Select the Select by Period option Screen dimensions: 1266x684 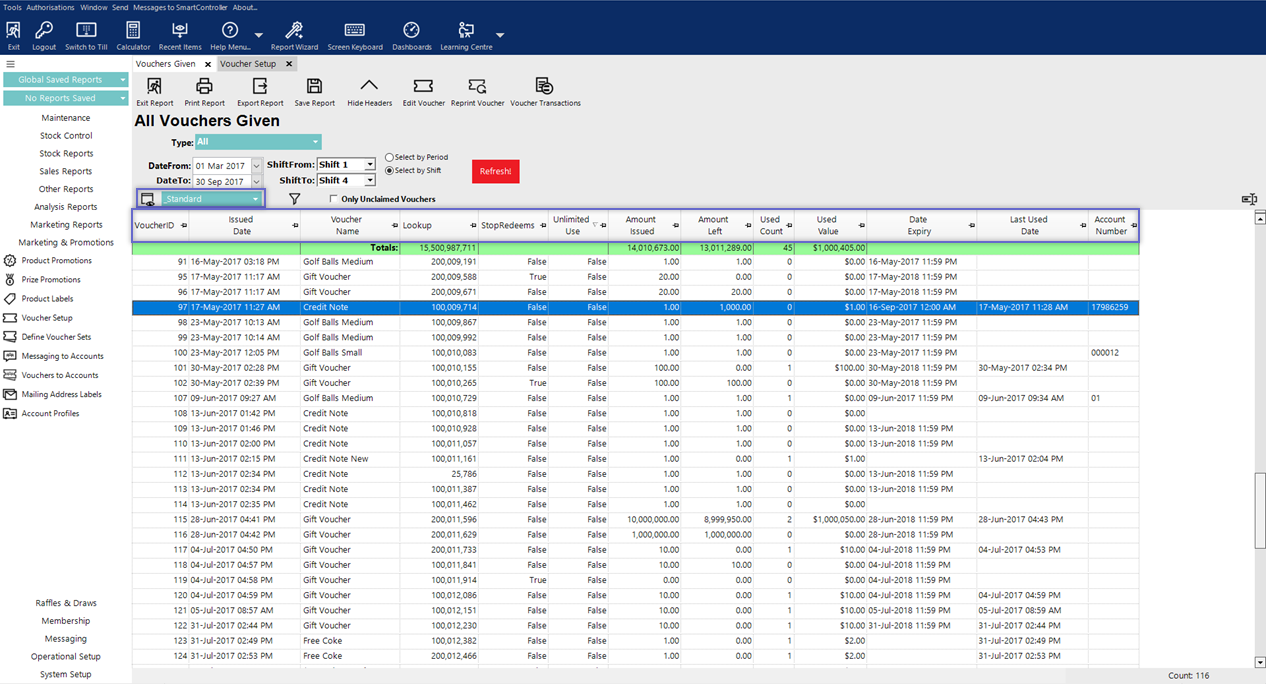(x=390, y=158)
